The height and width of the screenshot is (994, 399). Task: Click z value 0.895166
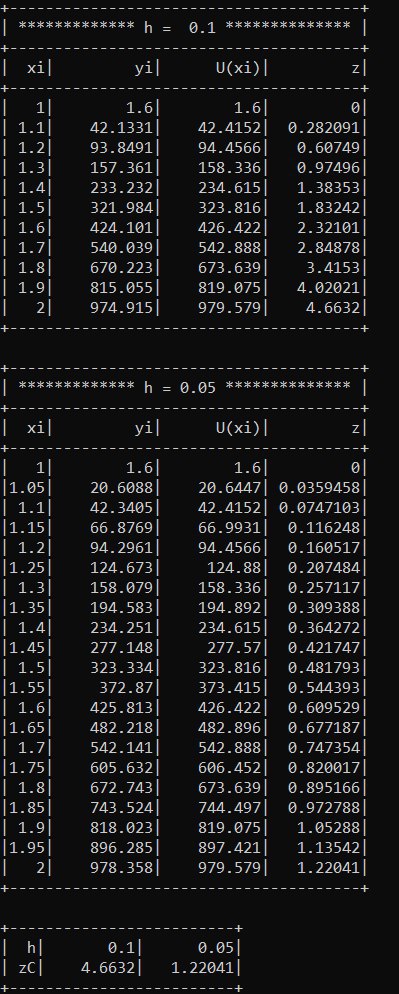pyautogui.click(x=324, y=788)
